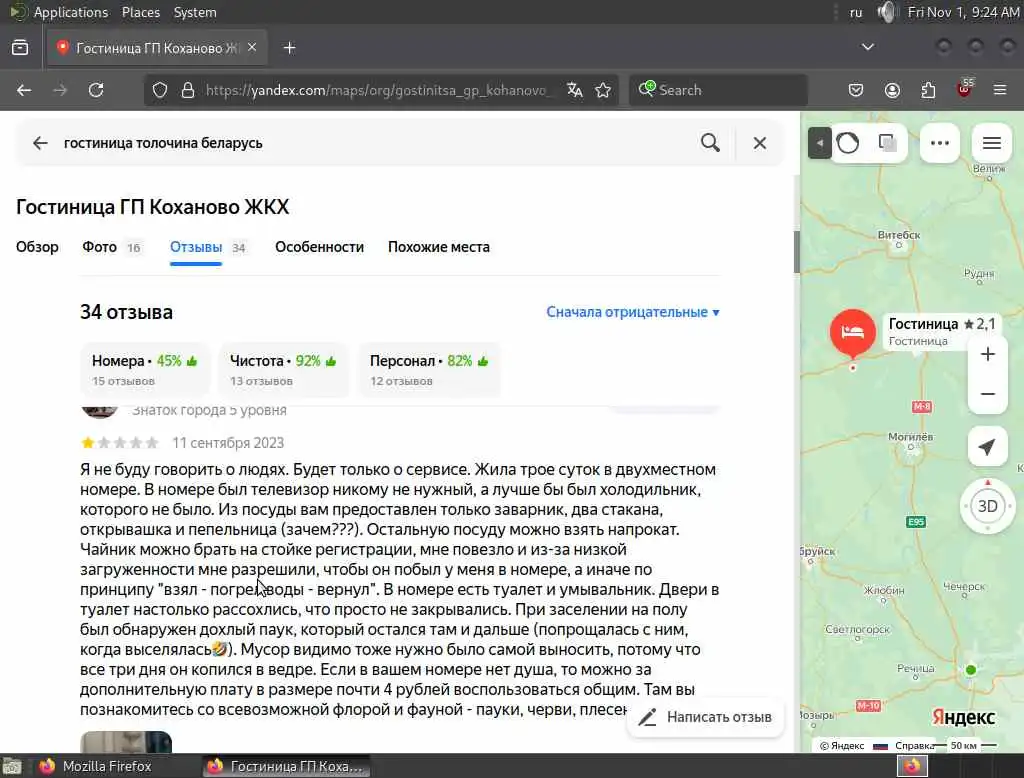Filter reviews by Персонал 82%
This screenshot has height=778, width=1024.
pyautogui.click(x=429, y=370)
